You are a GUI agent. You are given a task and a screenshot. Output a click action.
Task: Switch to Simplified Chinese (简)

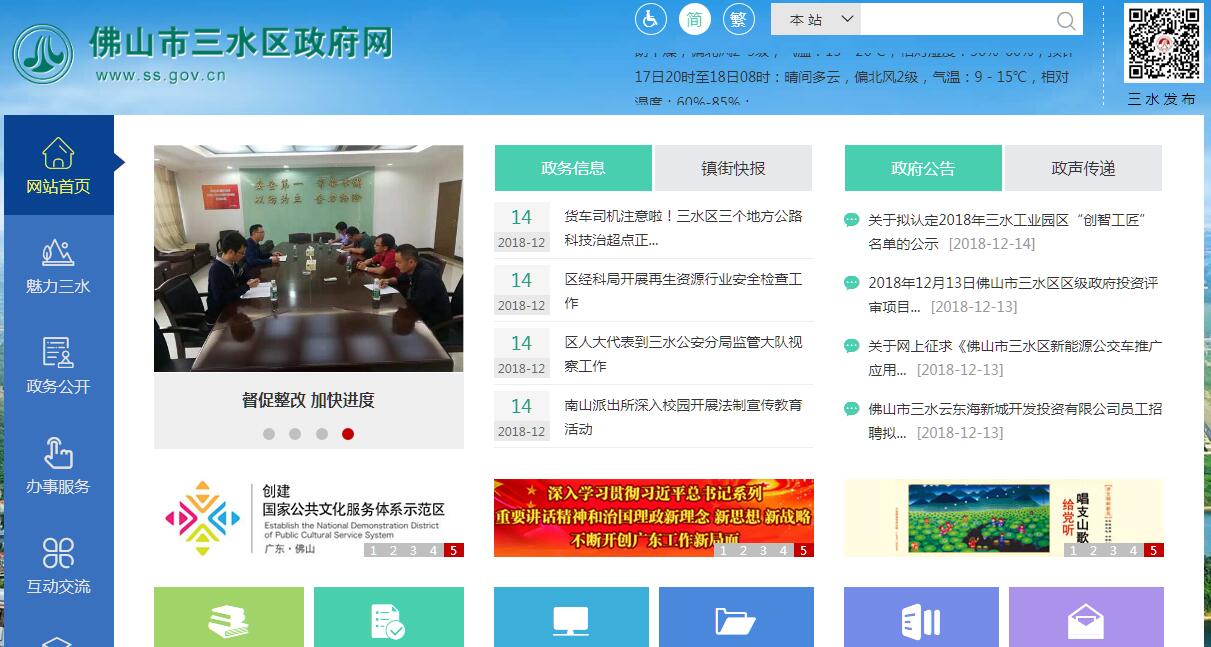[x=694, y=19]
